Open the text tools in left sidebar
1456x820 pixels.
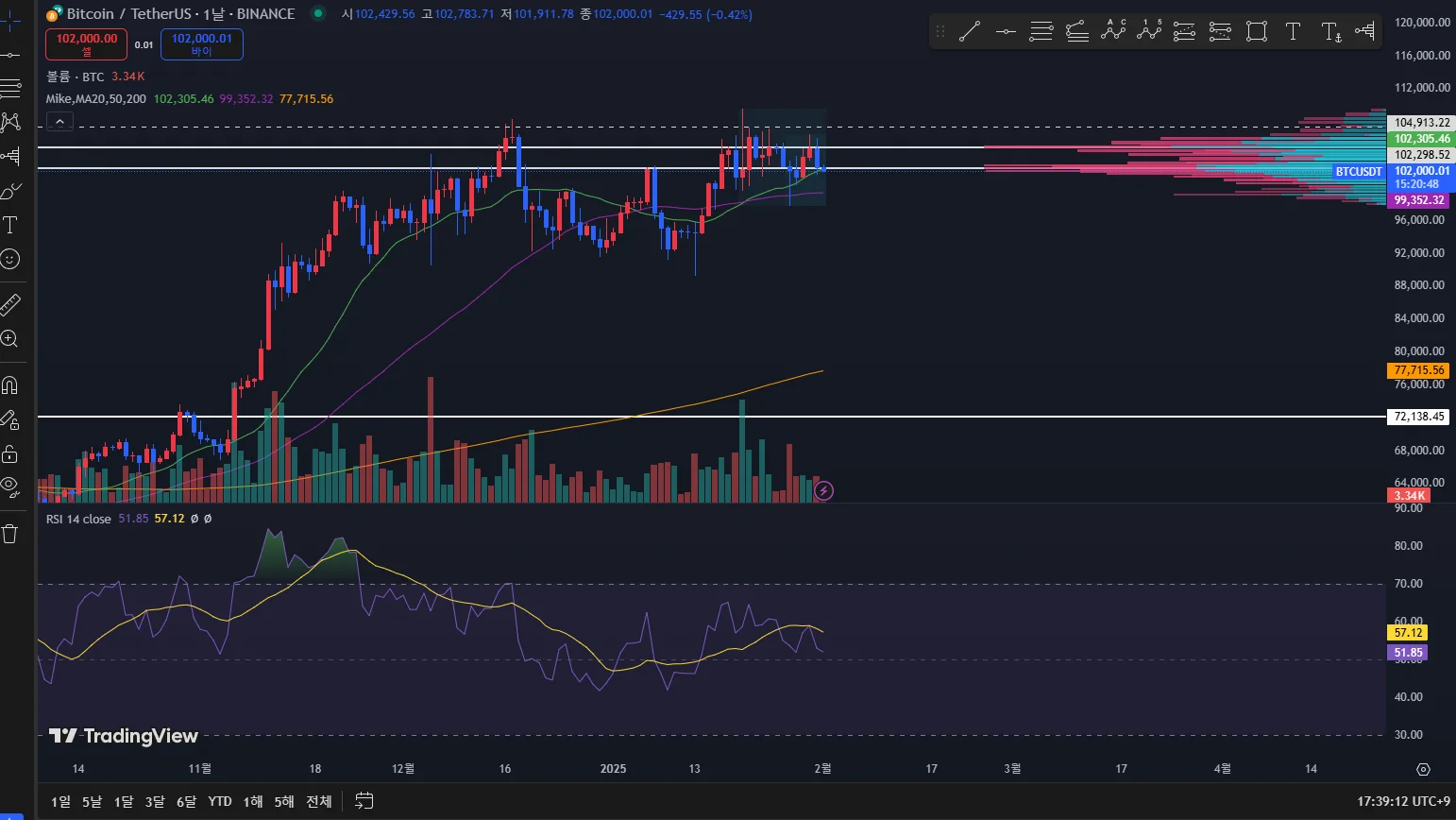[9, 225]
